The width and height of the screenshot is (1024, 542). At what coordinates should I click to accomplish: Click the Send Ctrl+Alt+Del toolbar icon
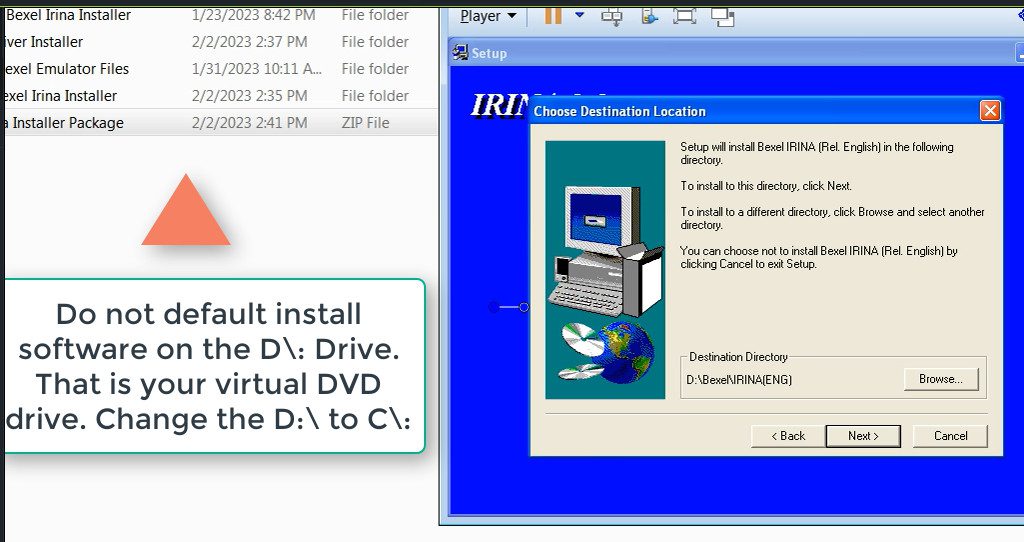pyautogui.click(x=612, y=16)
